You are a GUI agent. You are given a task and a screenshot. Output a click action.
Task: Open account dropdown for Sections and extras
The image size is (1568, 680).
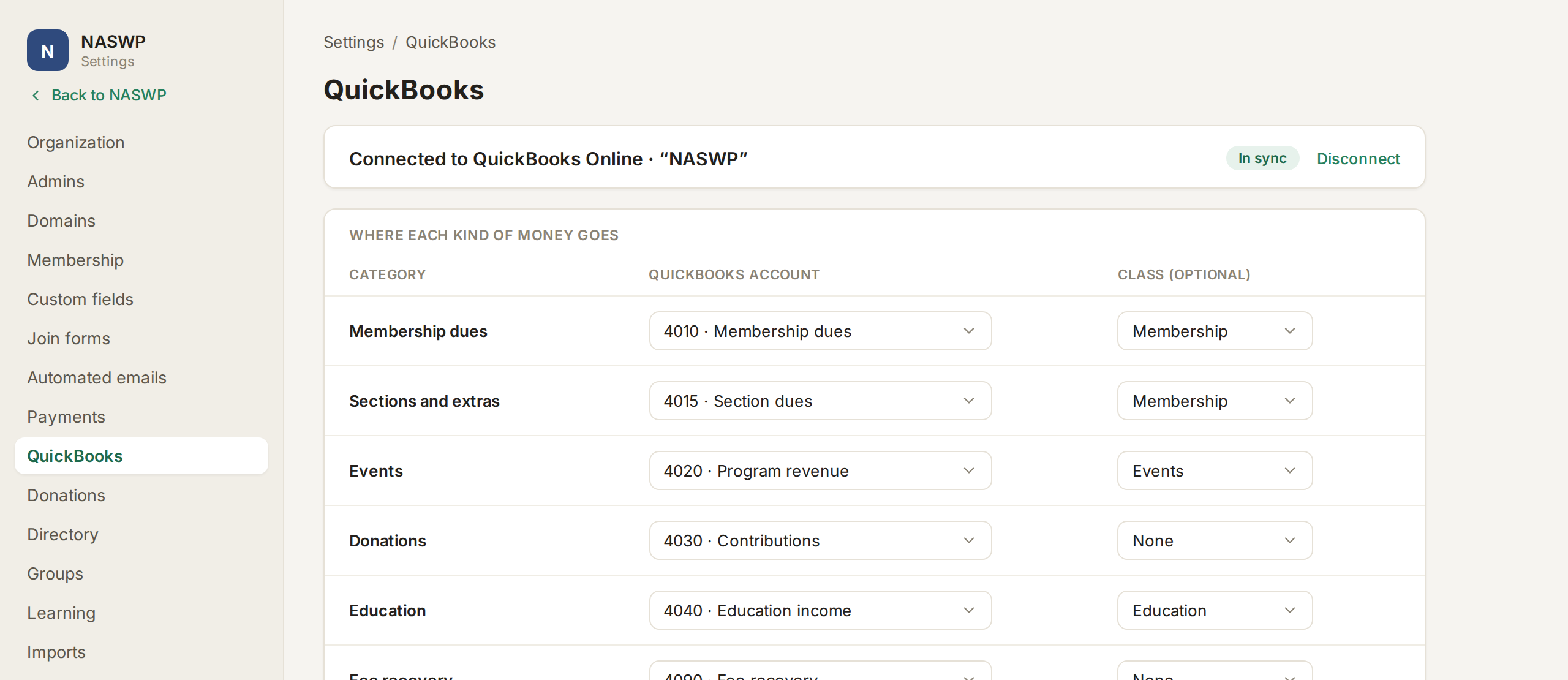point(820,401)
